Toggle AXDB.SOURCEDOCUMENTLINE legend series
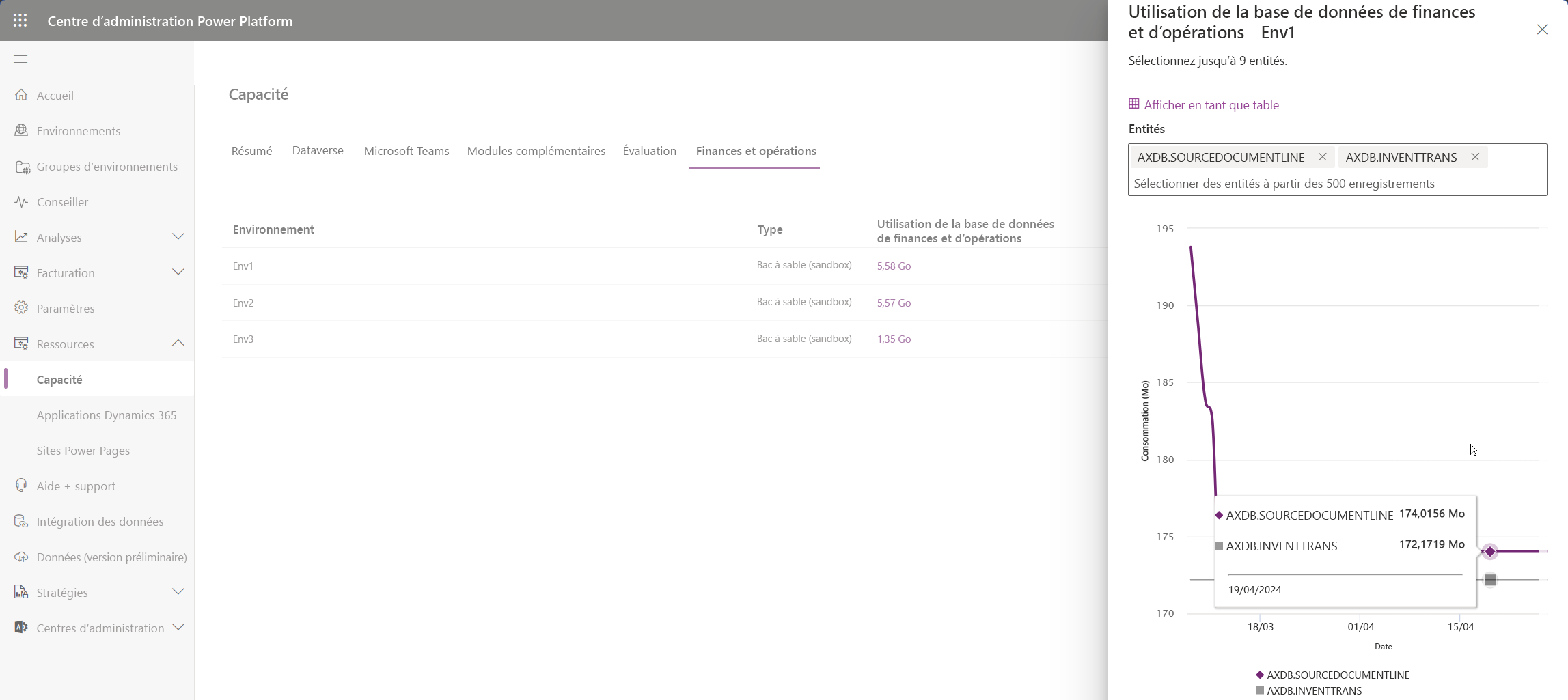The width and height of the screenshot is (1568, 700). [1332, 675]
